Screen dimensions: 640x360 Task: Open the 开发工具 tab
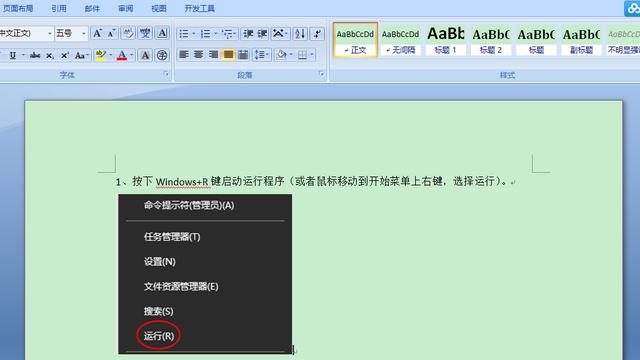199,8
